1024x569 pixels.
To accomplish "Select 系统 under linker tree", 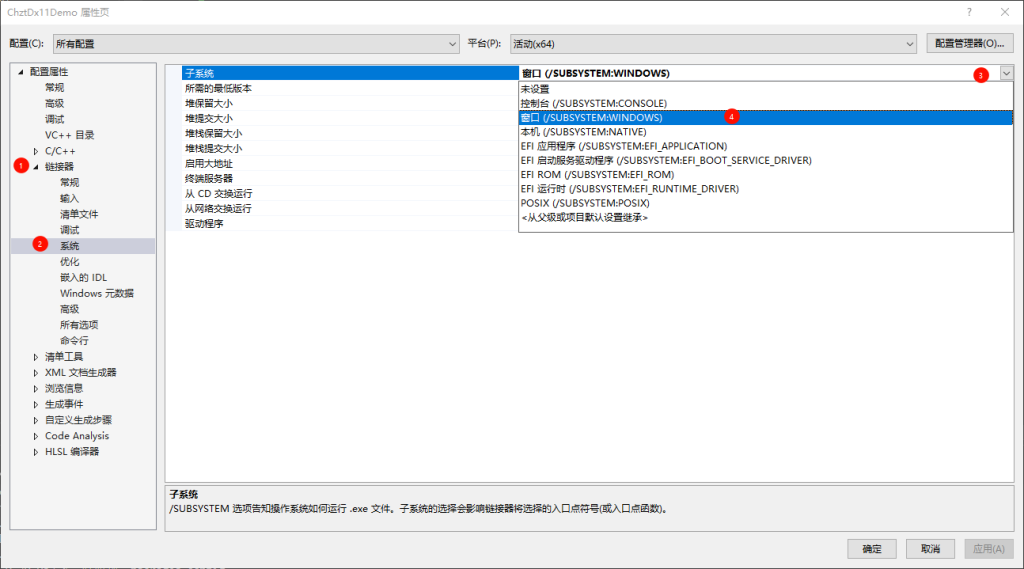I will (x=69, y=246).
